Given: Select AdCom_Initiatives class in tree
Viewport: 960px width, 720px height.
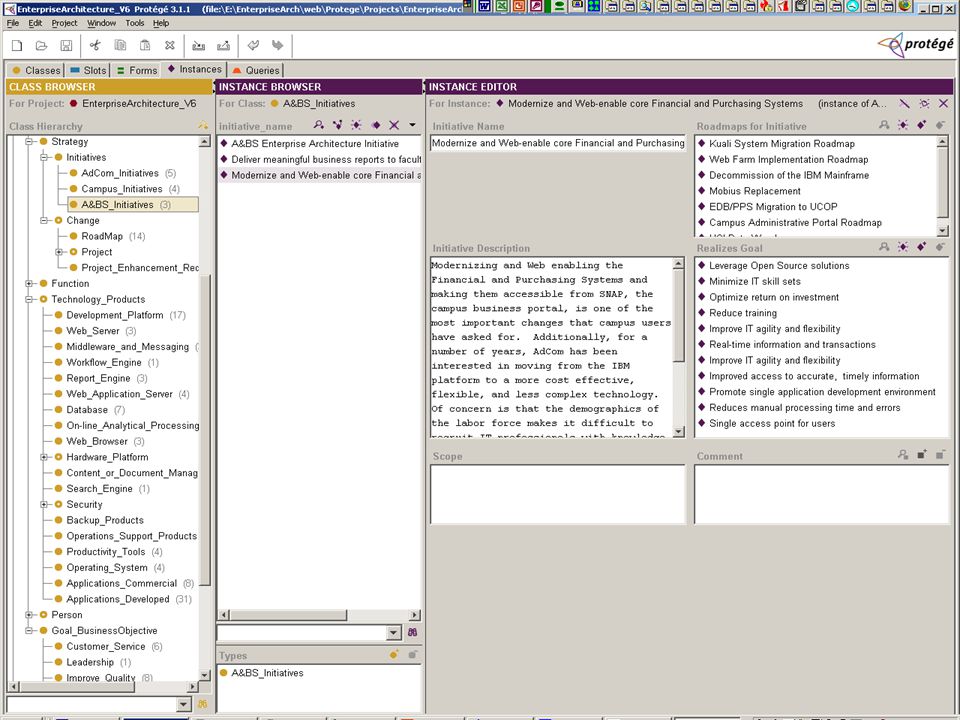Looking at the screenshot, I should 120,173.
